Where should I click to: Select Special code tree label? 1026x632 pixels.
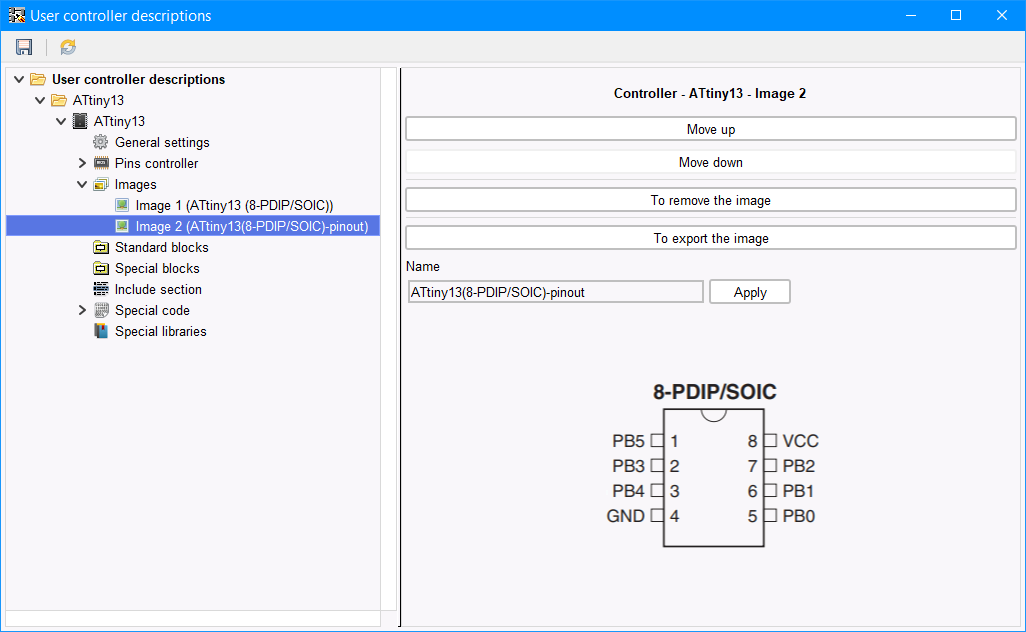click(x=152, y=310)
